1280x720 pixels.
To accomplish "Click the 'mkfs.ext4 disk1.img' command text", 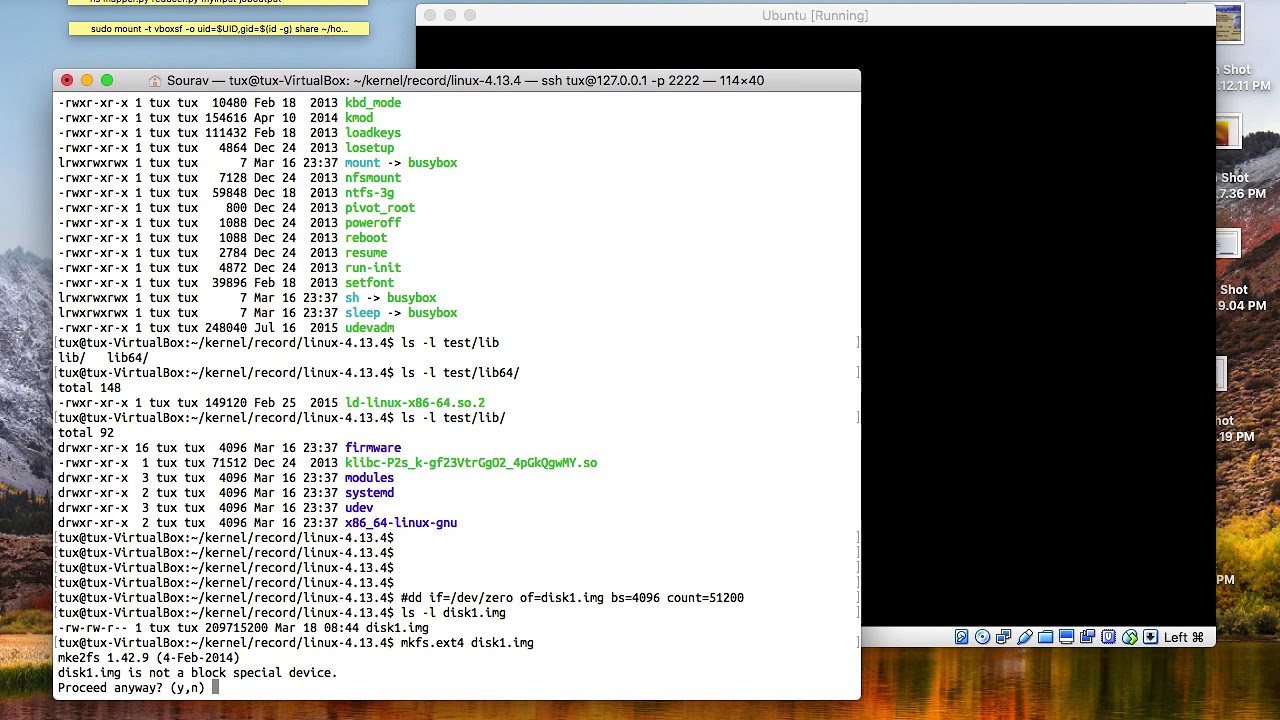I will pos(467,643).
